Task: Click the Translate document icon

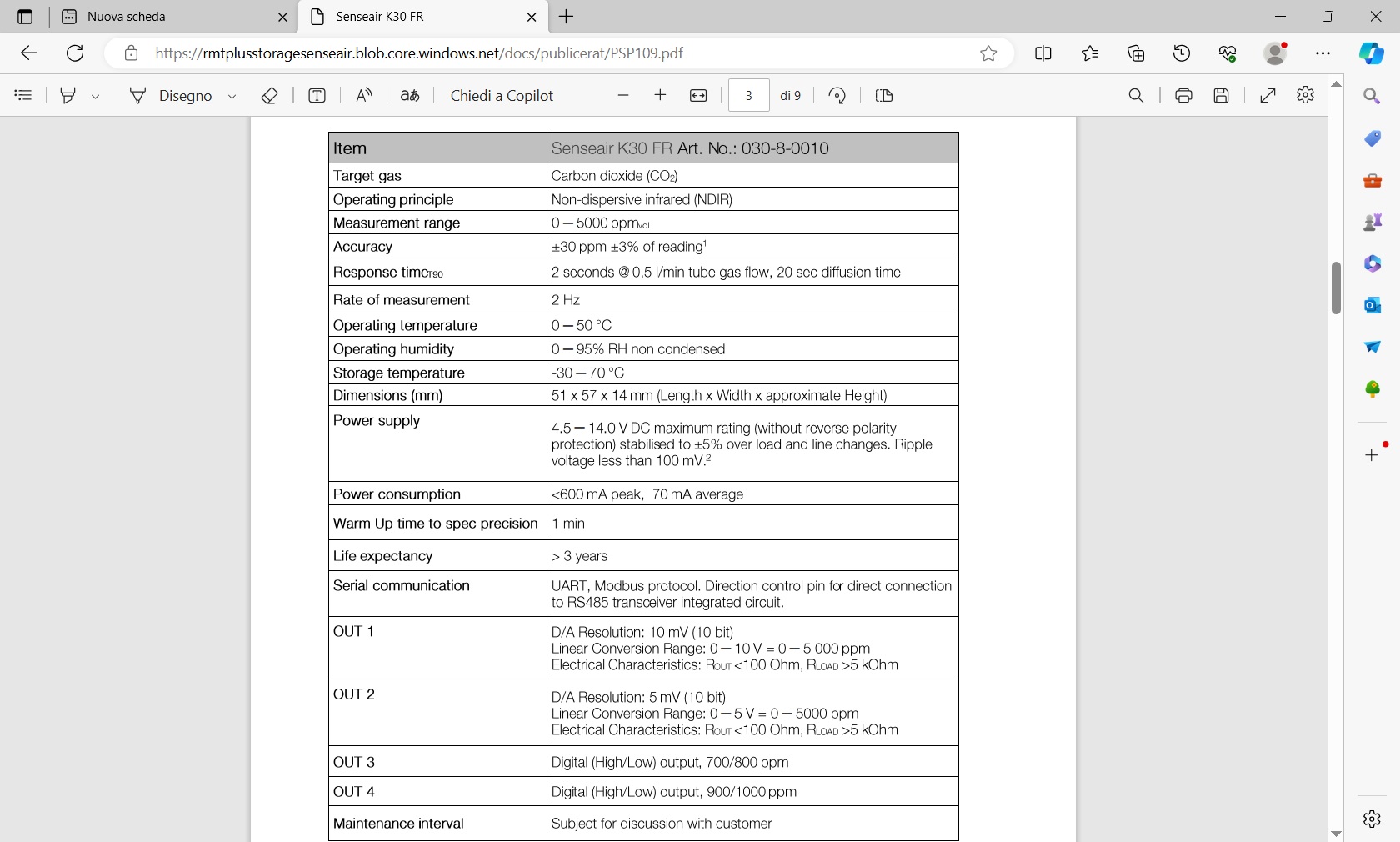Action: coord(409,96)
